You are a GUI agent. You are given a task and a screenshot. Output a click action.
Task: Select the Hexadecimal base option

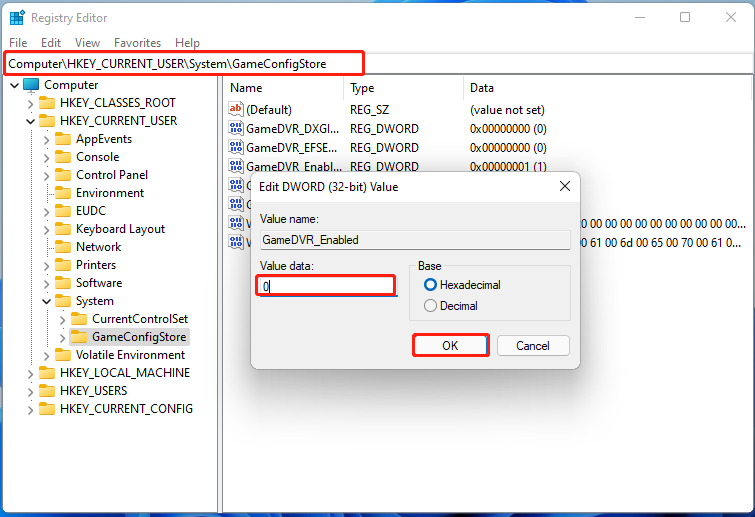point(430,285)
